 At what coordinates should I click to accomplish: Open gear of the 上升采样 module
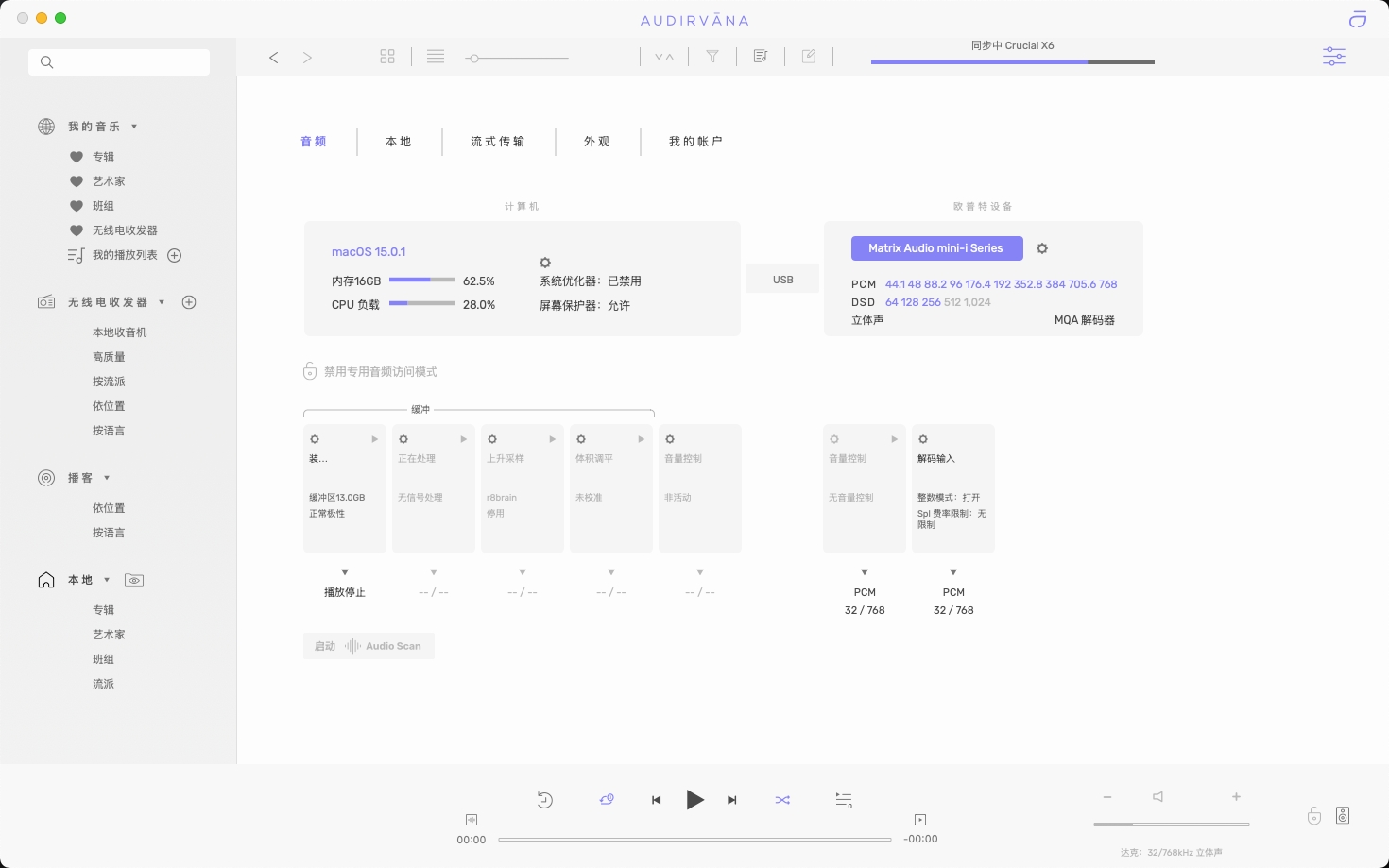[x=492, y=439]
